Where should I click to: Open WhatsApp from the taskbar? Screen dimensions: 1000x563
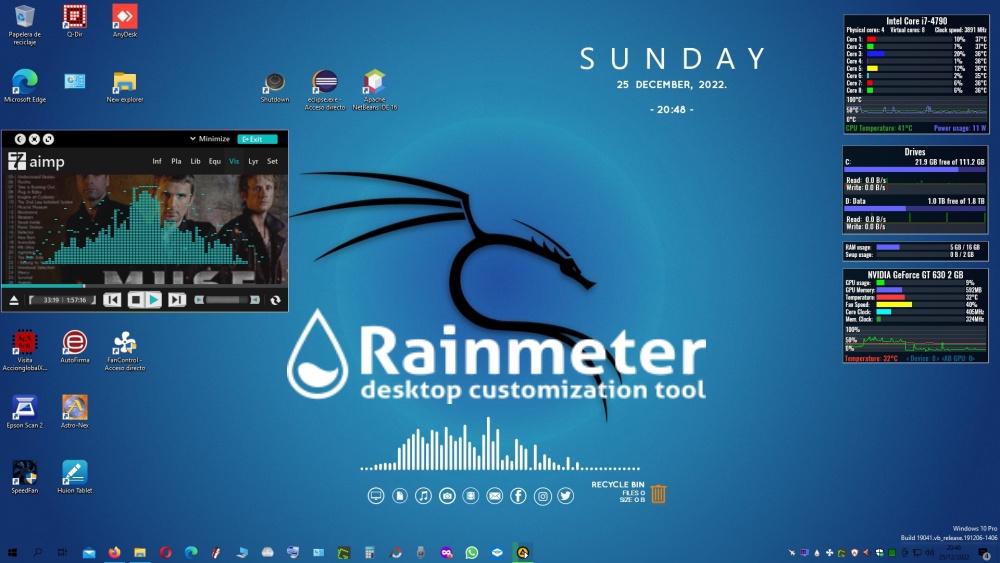click(x=471, y=552)
